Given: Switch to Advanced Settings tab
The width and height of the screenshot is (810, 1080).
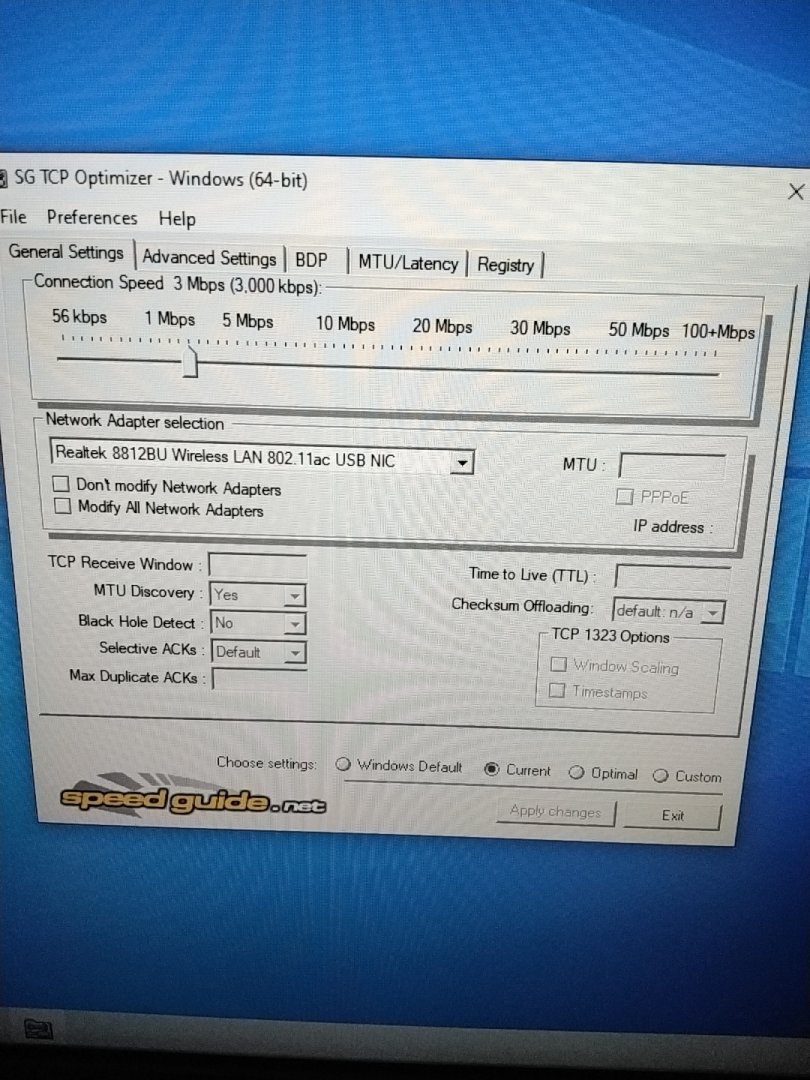Looking at the screenshot, I should (209, 258).
